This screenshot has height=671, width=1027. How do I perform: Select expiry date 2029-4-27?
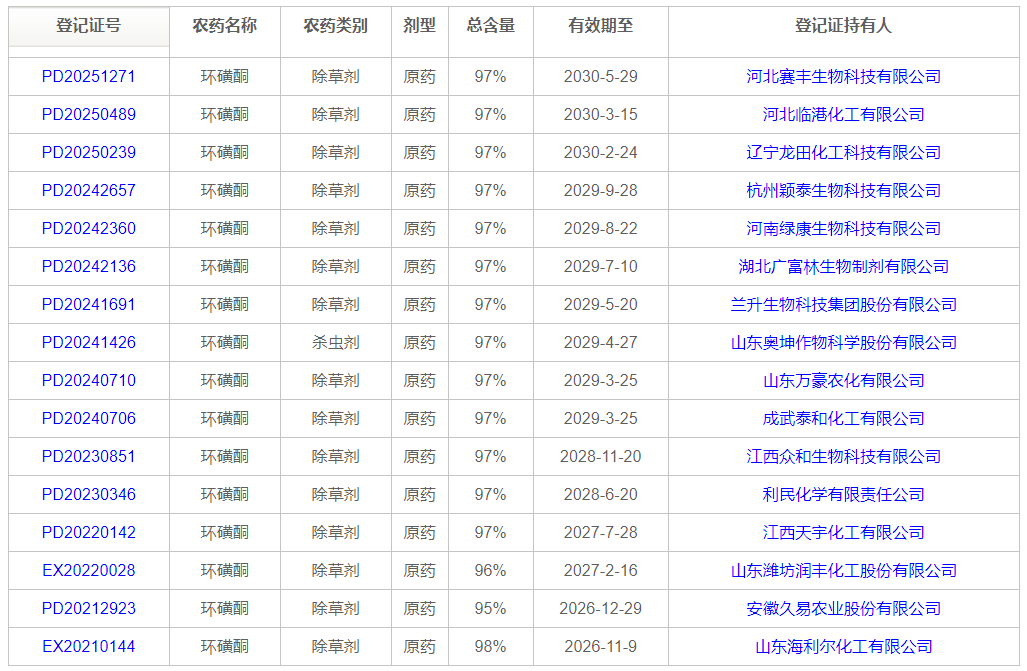coord(601,343)
